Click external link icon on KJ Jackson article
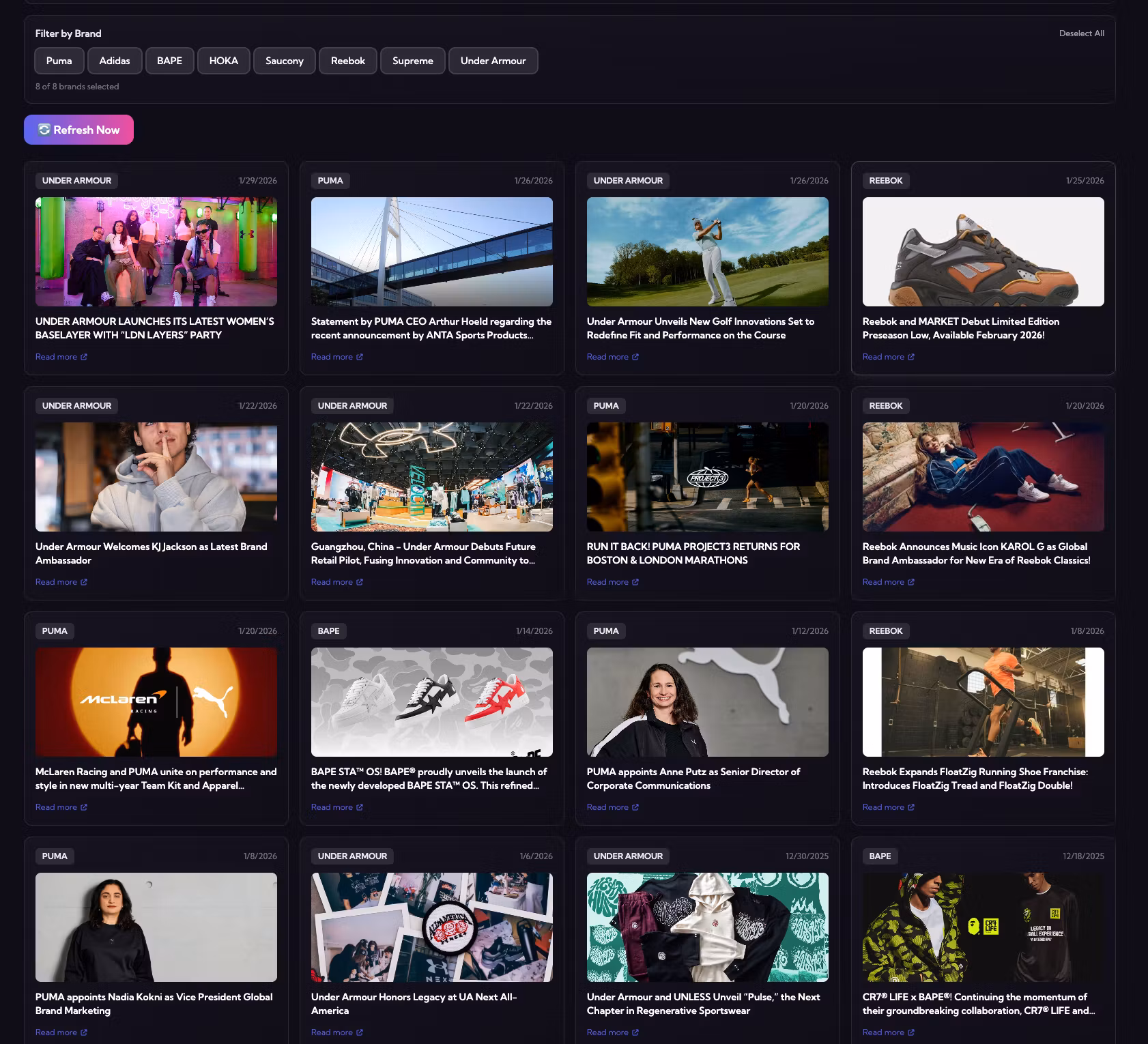The width and height of the screenshot is (1148, 1044). pyautogui.click(x=84, y=582)
